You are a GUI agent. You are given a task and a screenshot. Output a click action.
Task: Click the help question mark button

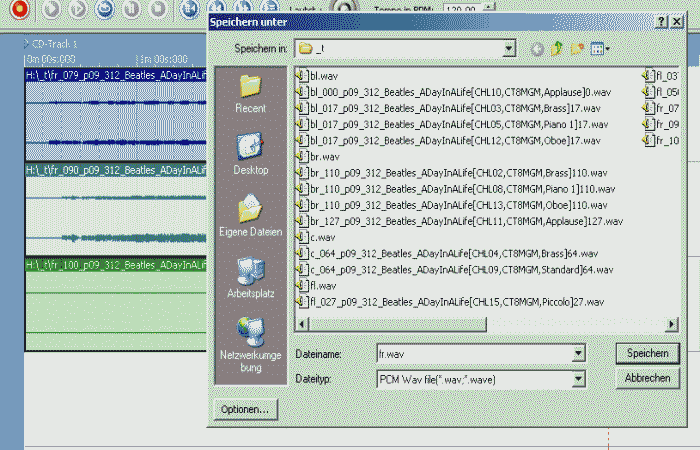pos(663,22)
